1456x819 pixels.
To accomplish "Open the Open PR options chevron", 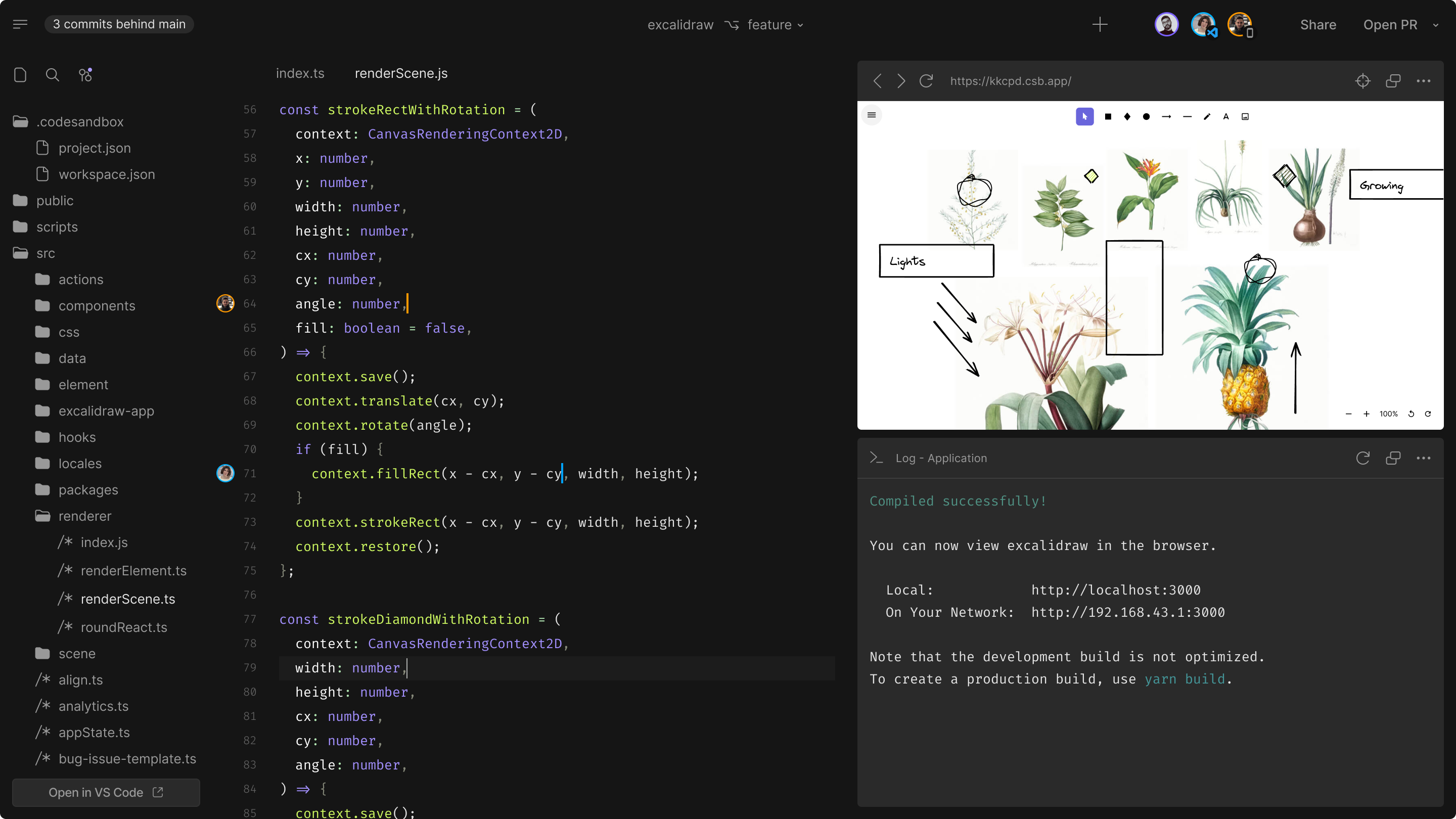I will click(1436, 25).
